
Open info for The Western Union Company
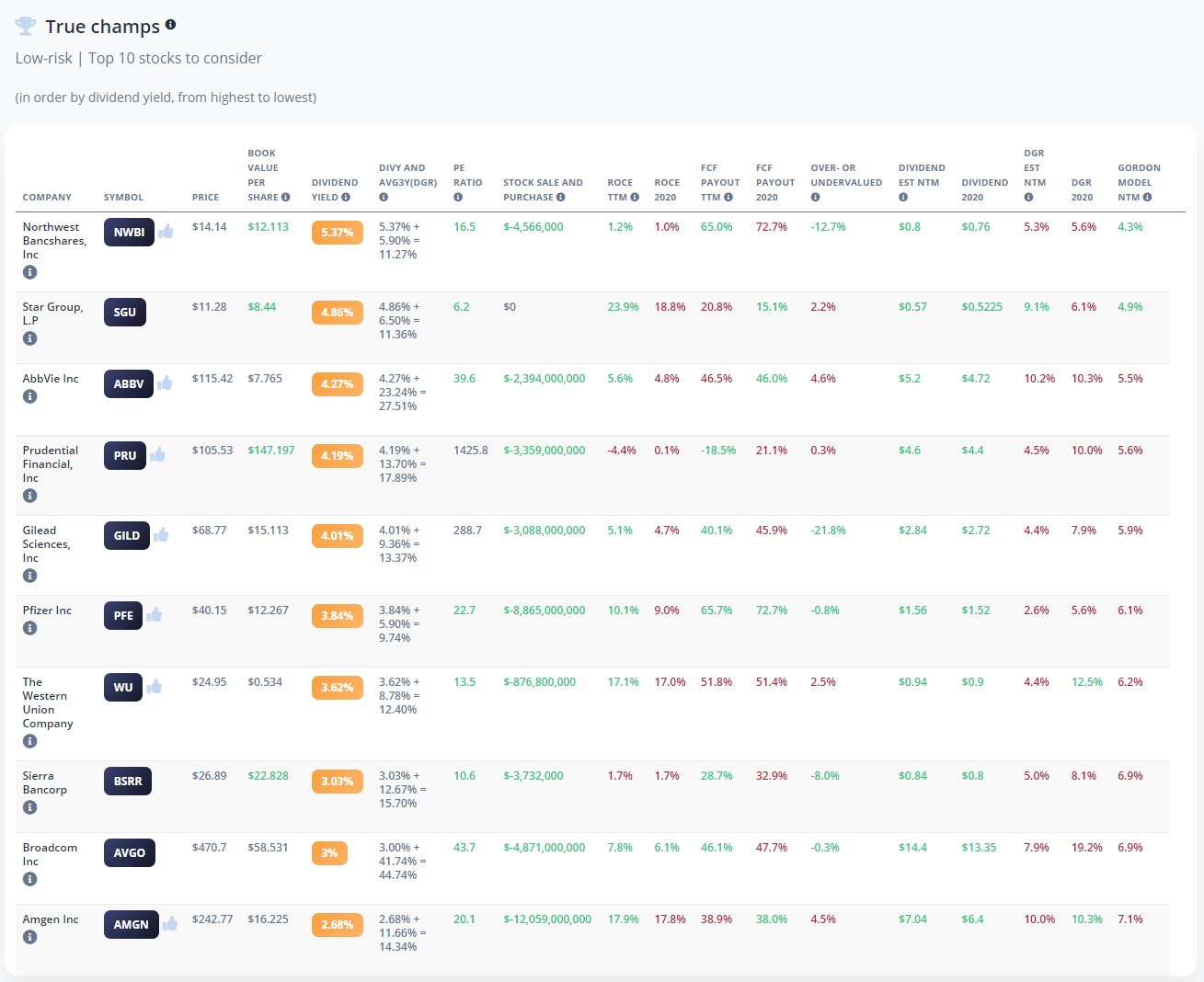(30, 741)
